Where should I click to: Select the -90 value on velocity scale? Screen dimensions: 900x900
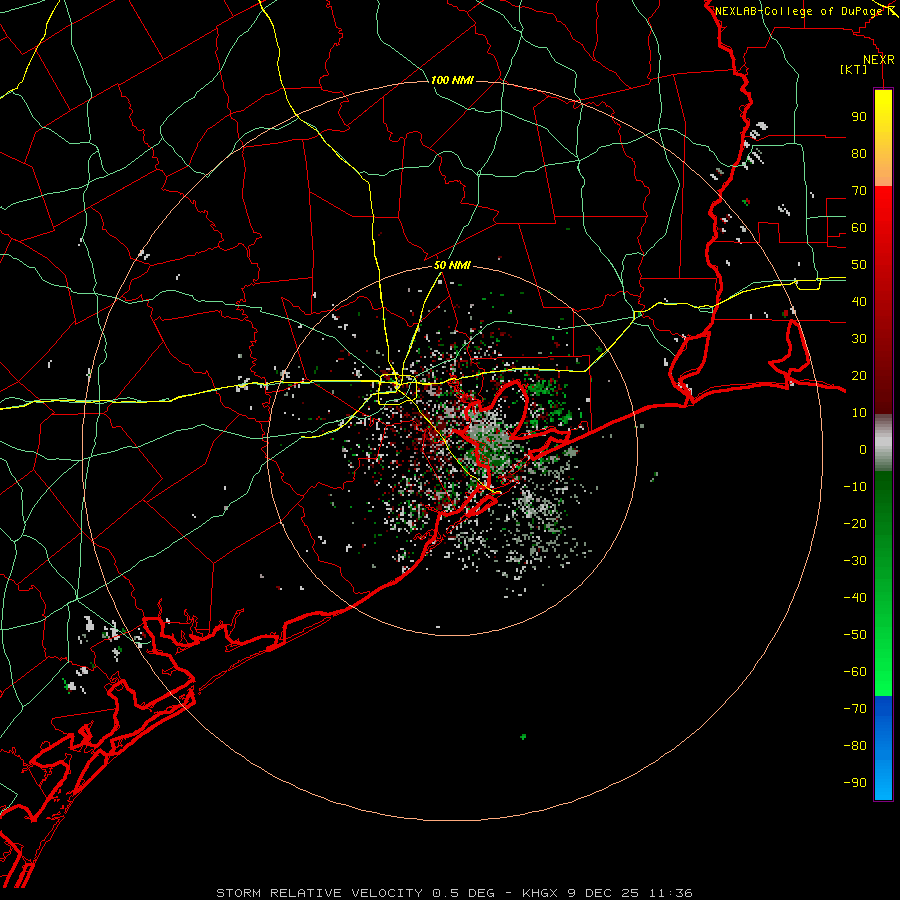pos(855,783)
